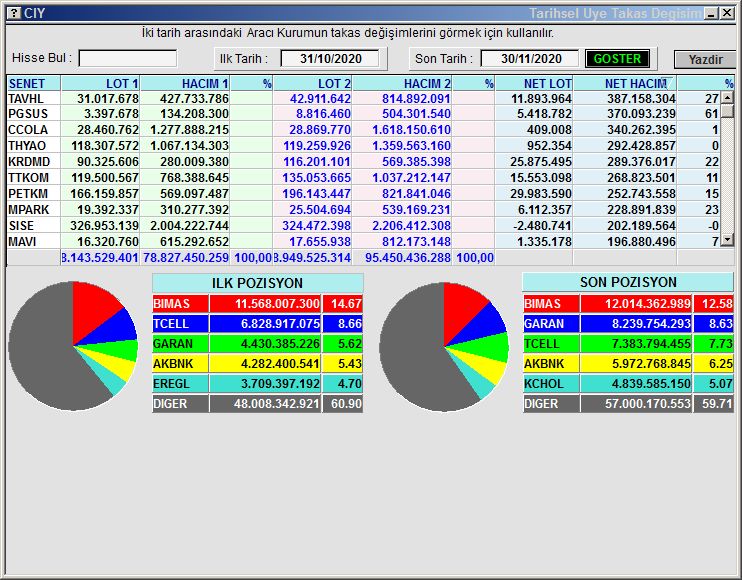
Task: Minimize the Tarihsel Uye Takas window
Action: pyautogui.click(x=711, y=13)
